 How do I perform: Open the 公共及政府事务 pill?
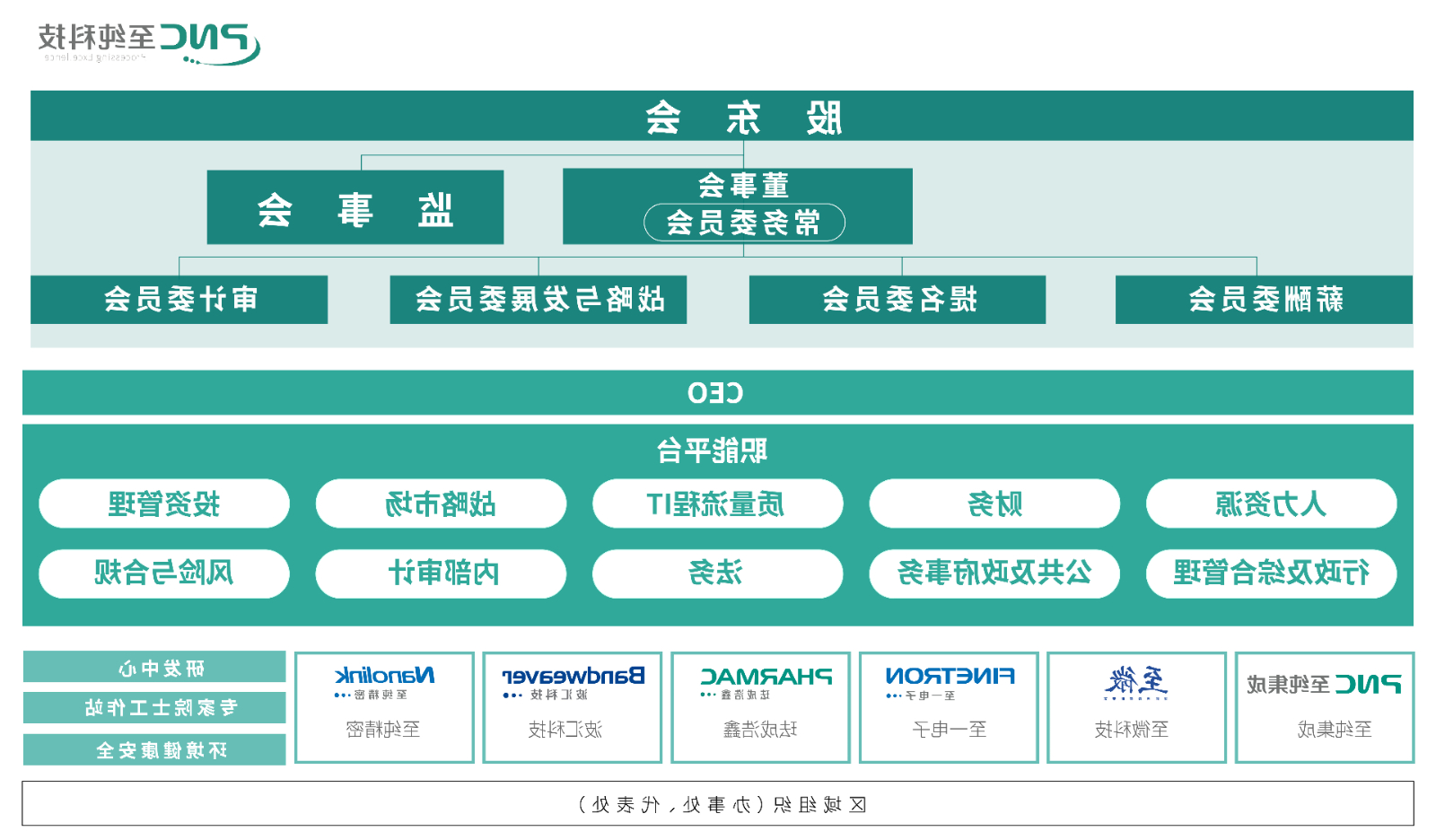994,573
